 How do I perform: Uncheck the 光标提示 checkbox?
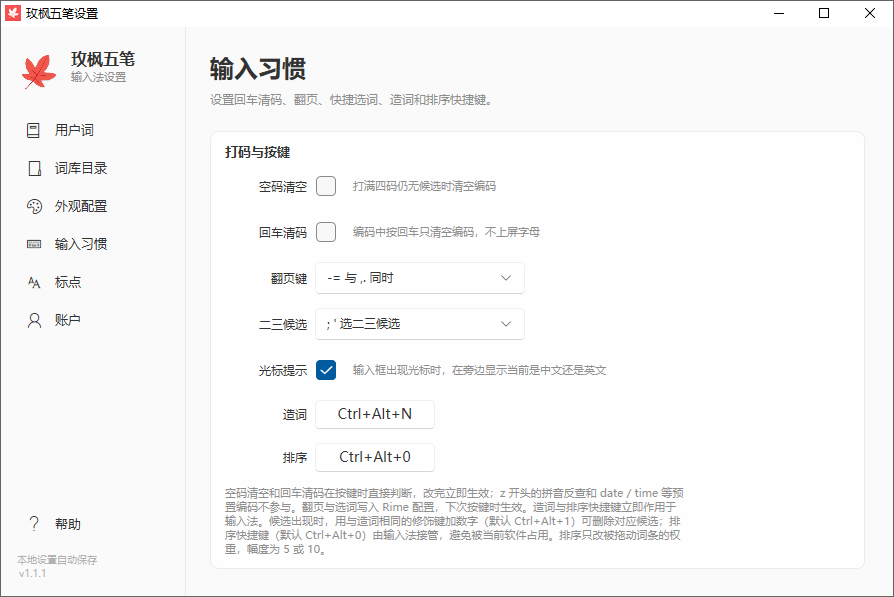pos(326,370)
